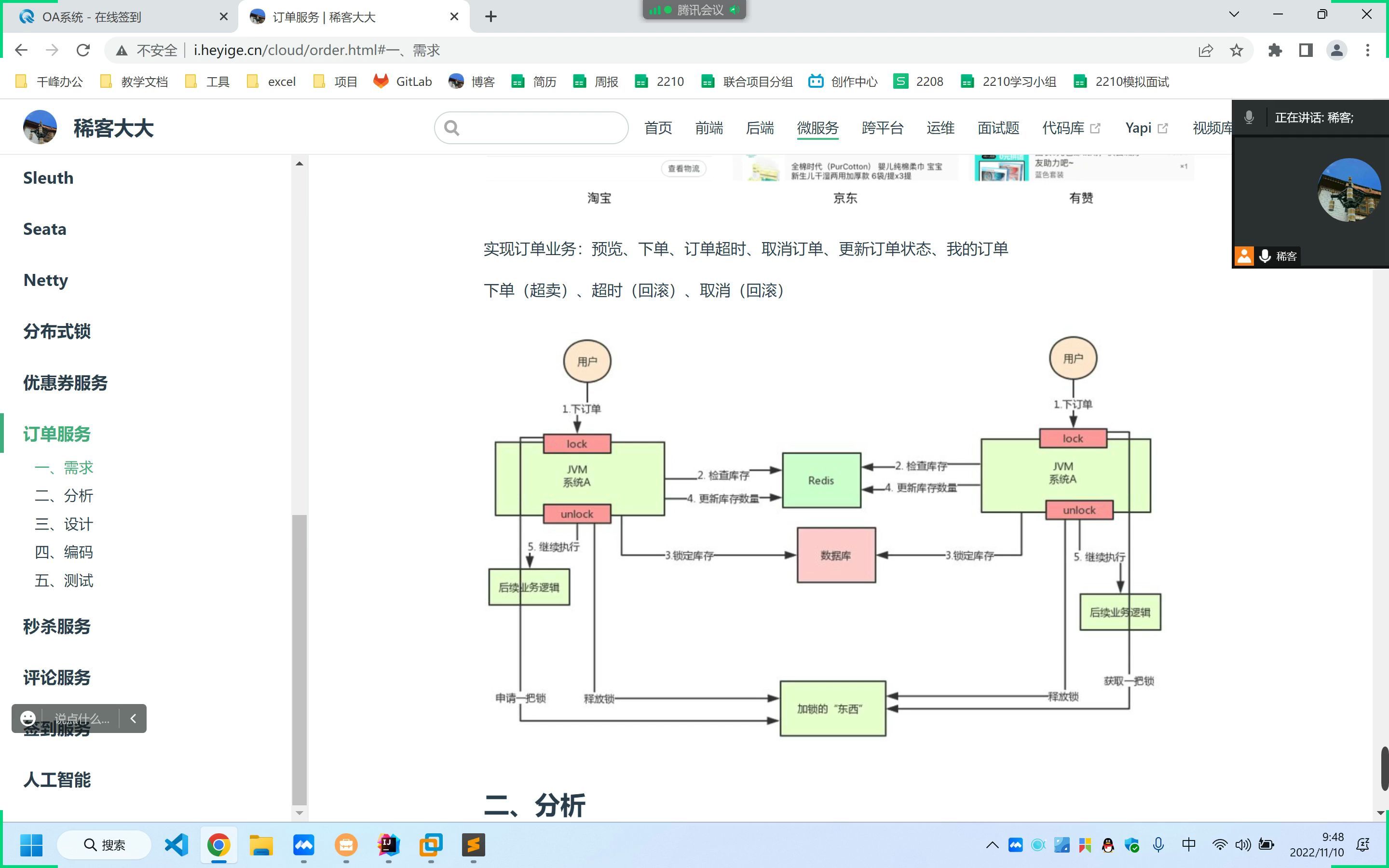This screenshot has width=1389, height=868.
Task: Go to 二、分析 section in sidebar
Action: click(x=64, y=495)
